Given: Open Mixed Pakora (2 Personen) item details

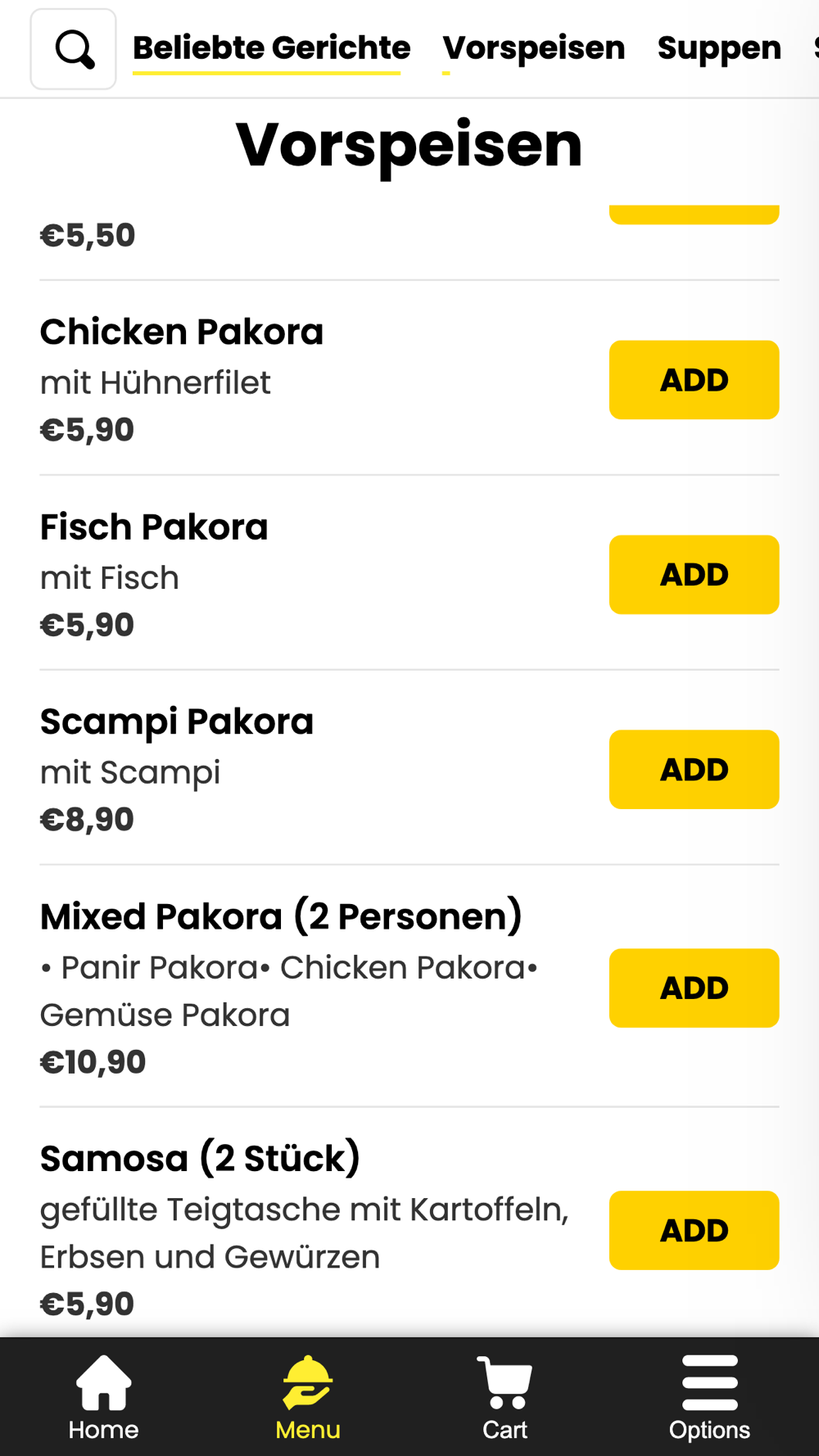Looking at the screenshot, I should point(281,916).
